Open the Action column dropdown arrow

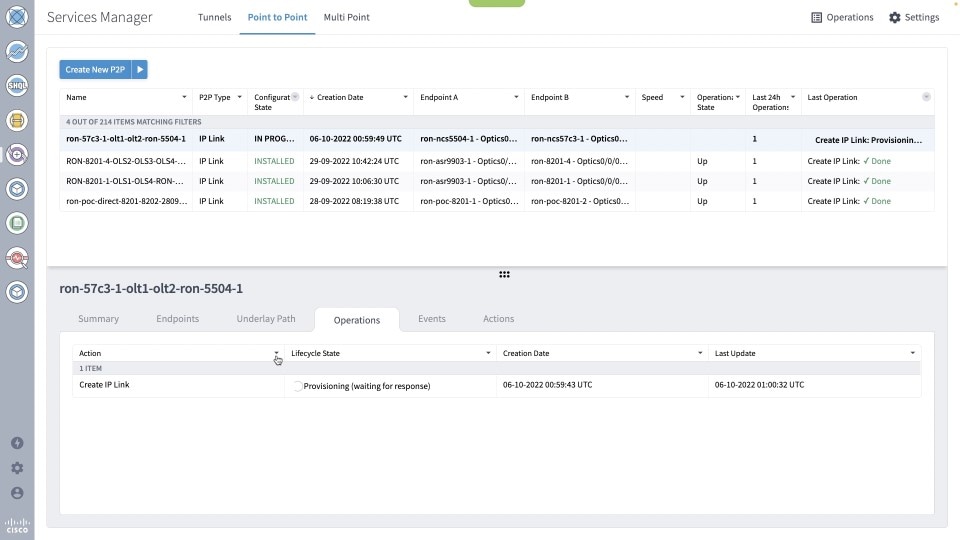tap(276, 353)
